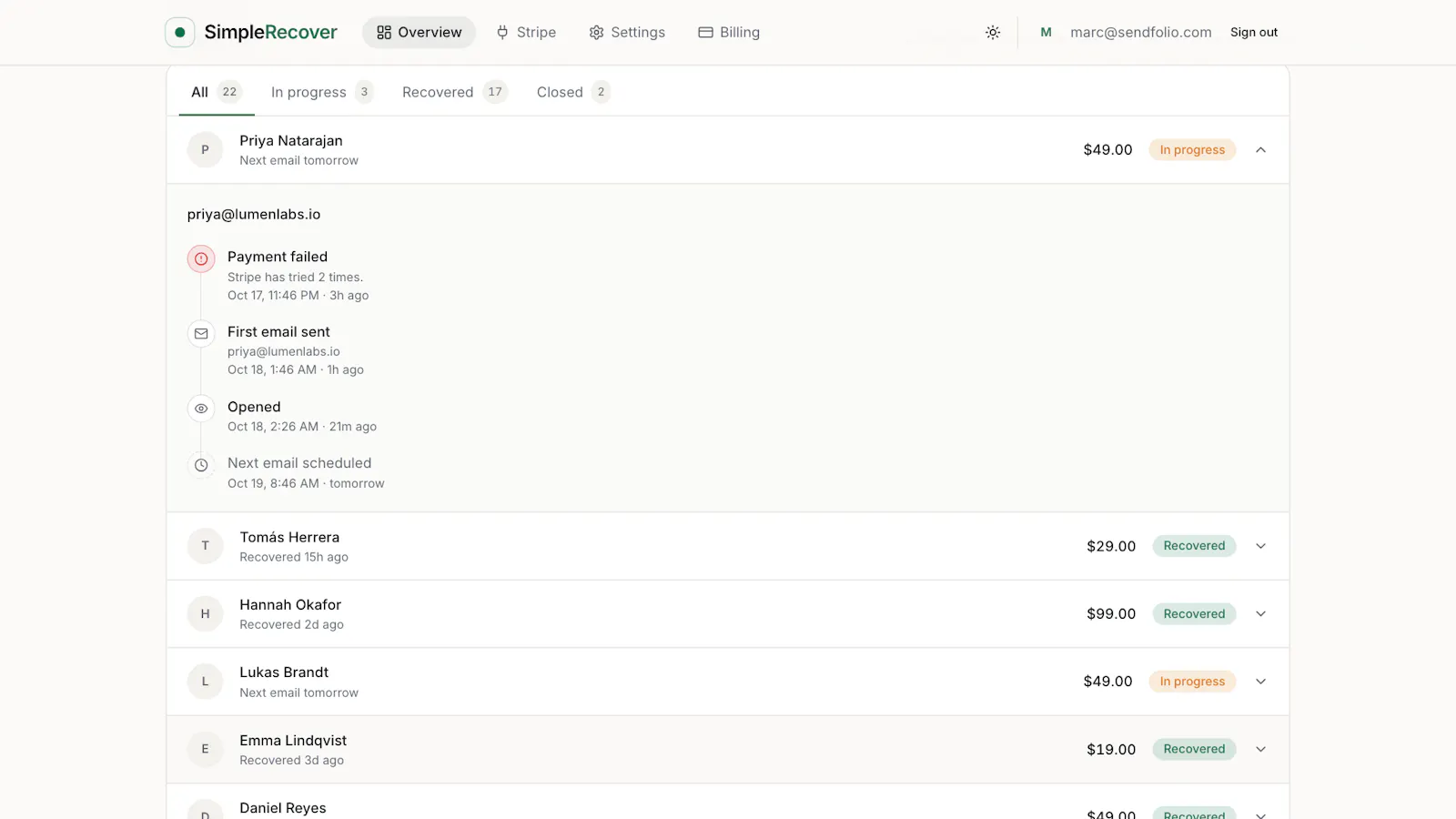Click Hannah Okafor's H avatar
Viewport: 1456px width, 819px height.
tap(205, 614)
